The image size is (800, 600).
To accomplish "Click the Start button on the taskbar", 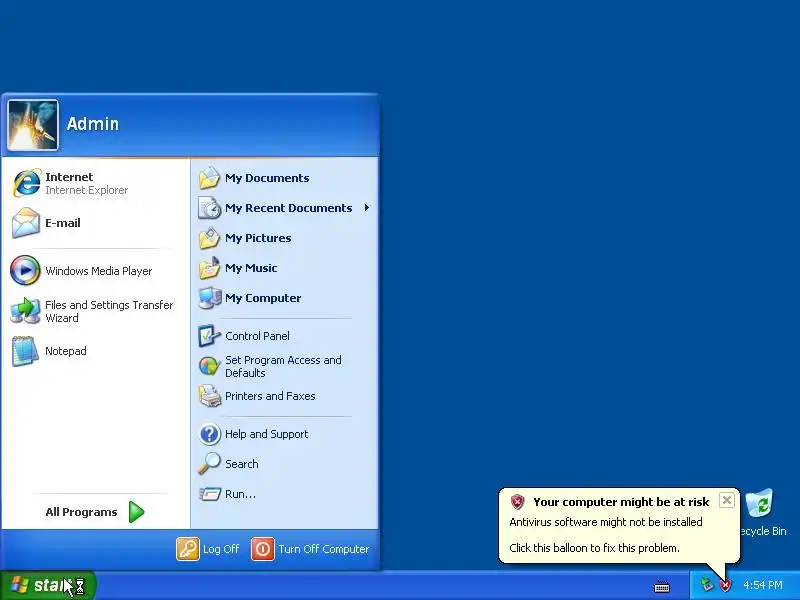I will pyautogui.click(x=48, y=585).
